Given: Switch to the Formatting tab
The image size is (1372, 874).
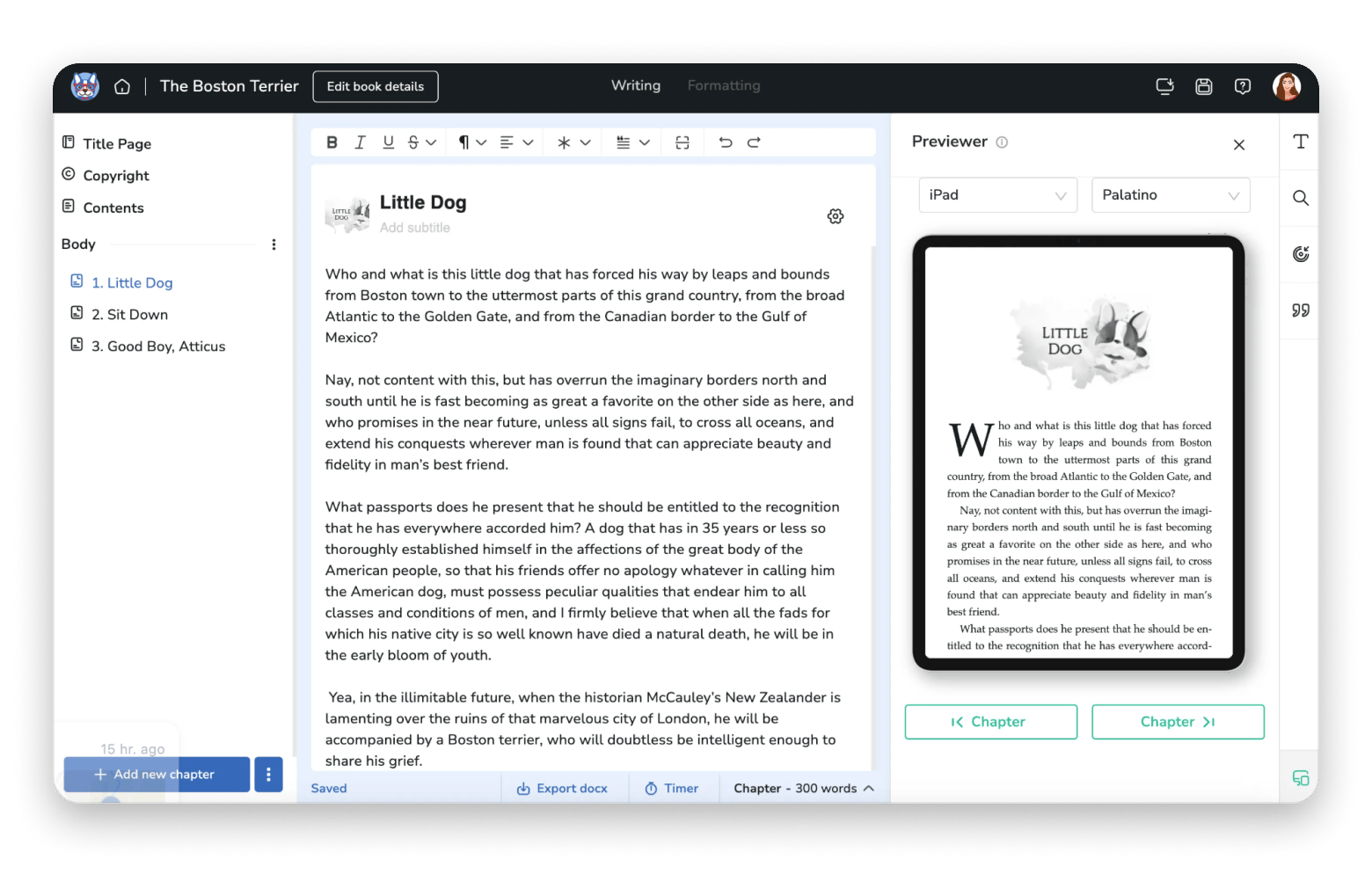Looking at the screenshot, I should pos(724,85).
